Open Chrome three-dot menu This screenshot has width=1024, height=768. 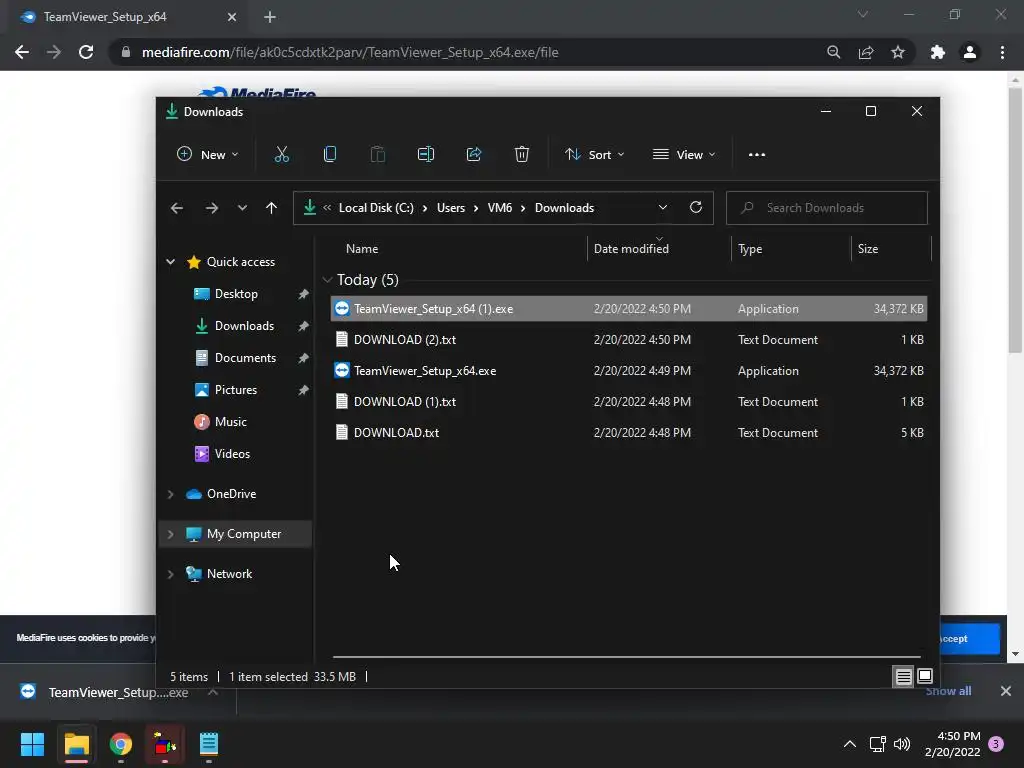point(1002,52)
